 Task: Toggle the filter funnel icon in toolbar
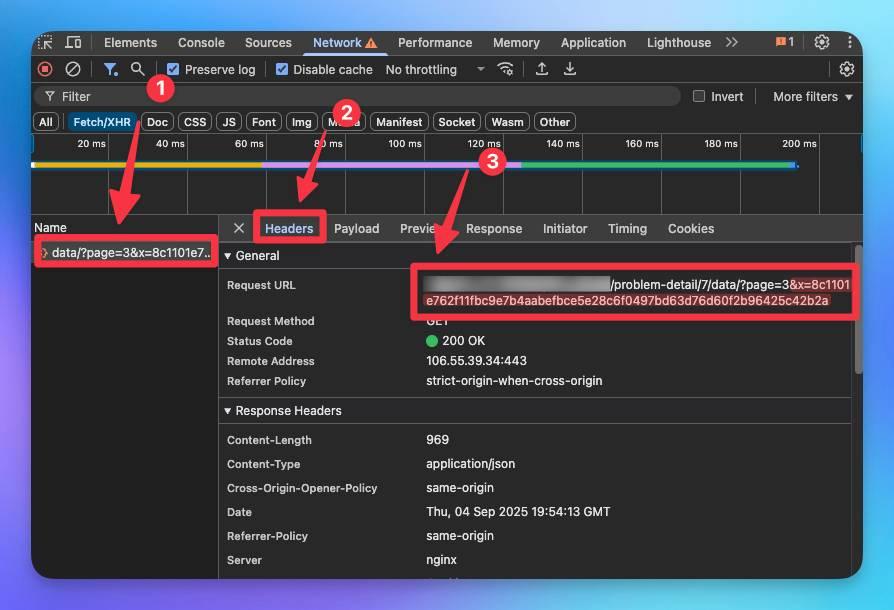(x=111, y=70)
